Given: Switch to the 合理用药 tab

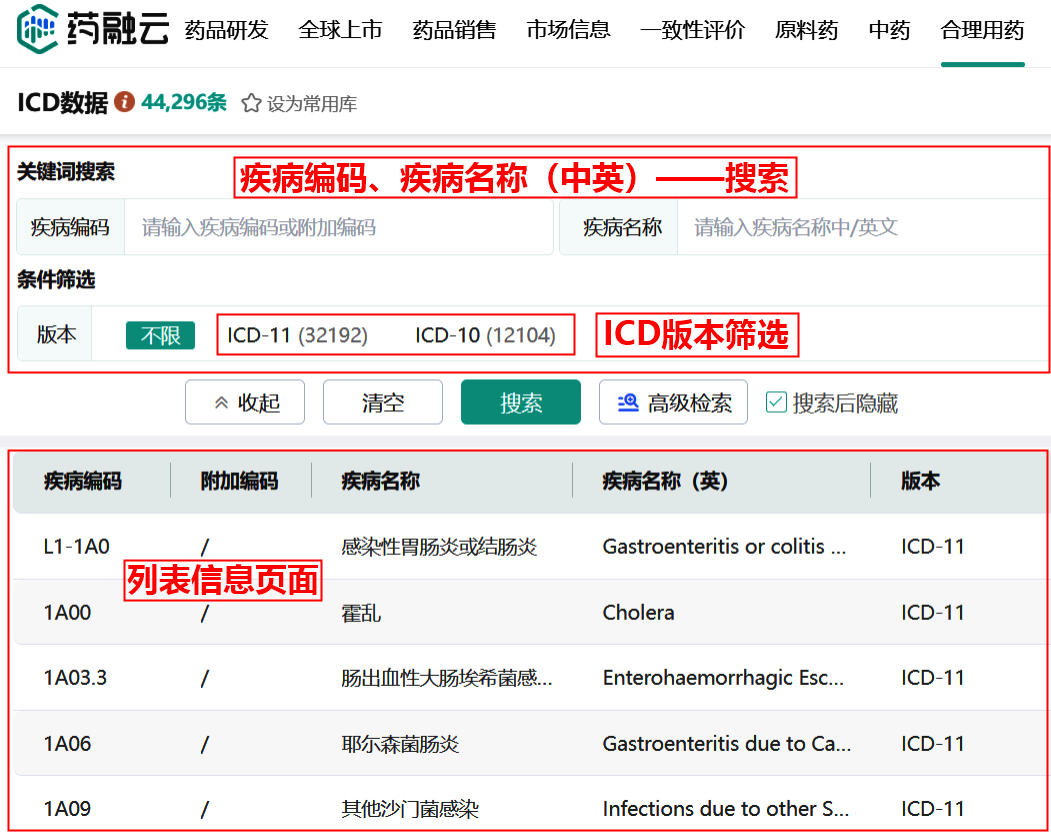Looking at the screenshot, I should click(x=982, y=30).
